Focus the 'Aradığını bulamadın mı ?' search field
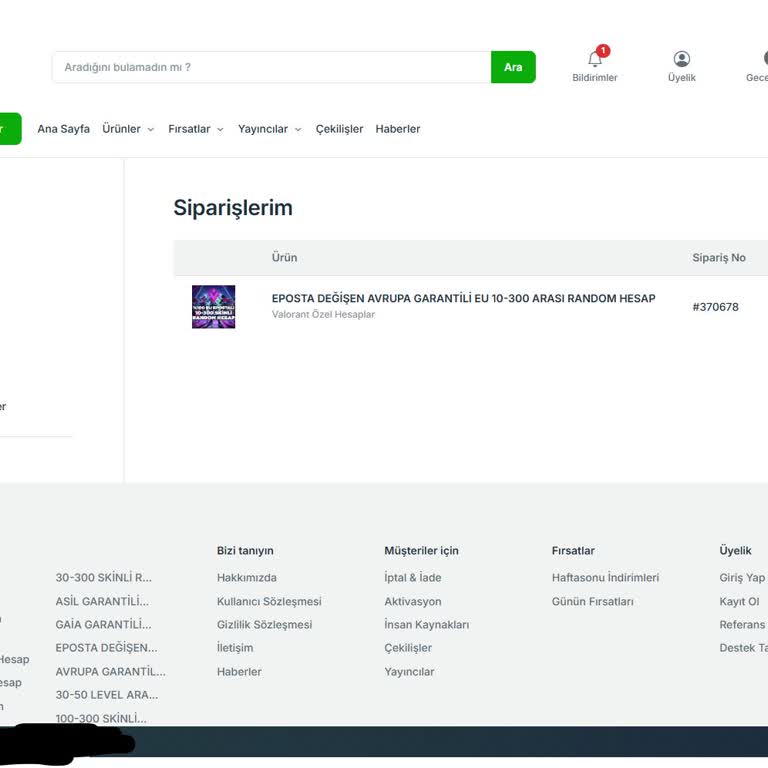 270,67
